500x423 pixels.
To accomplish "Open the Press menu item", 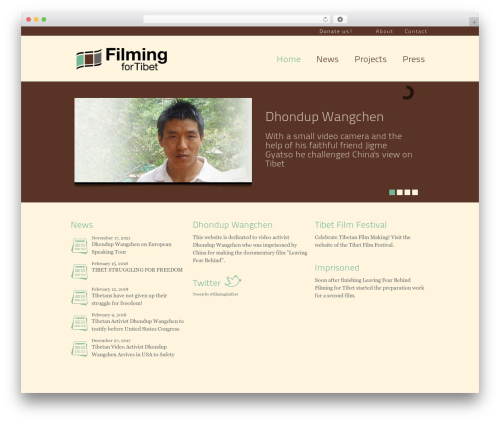I will tap(413, 59).
